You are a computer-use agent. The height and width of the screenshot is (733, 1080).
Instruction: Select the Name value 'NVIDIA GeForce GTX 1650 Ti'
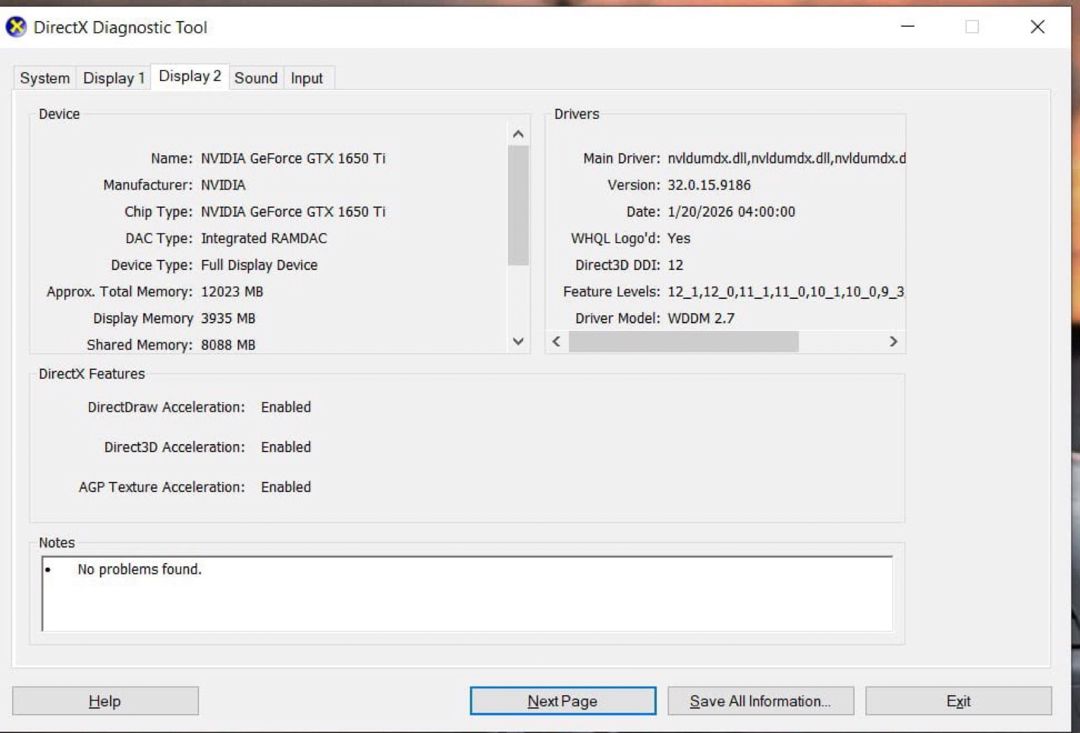click(293, 158)
